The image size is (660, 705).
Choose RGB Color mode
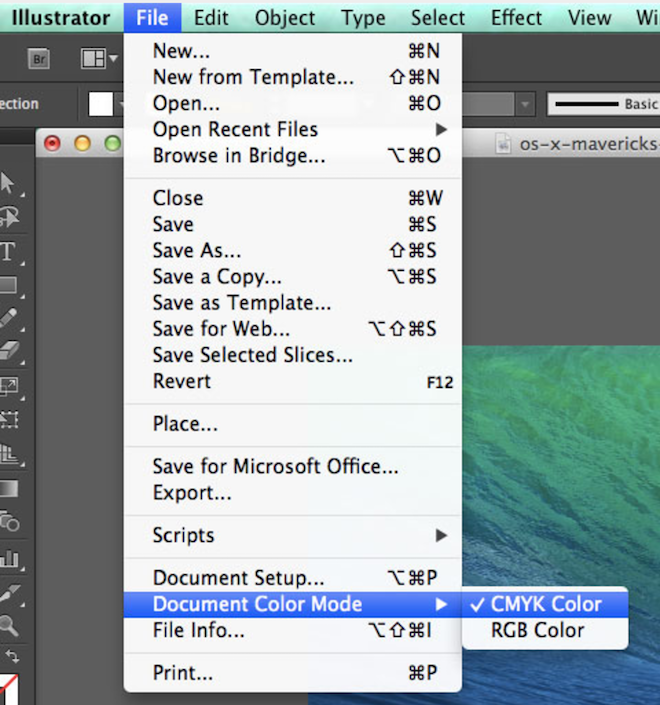545,630
